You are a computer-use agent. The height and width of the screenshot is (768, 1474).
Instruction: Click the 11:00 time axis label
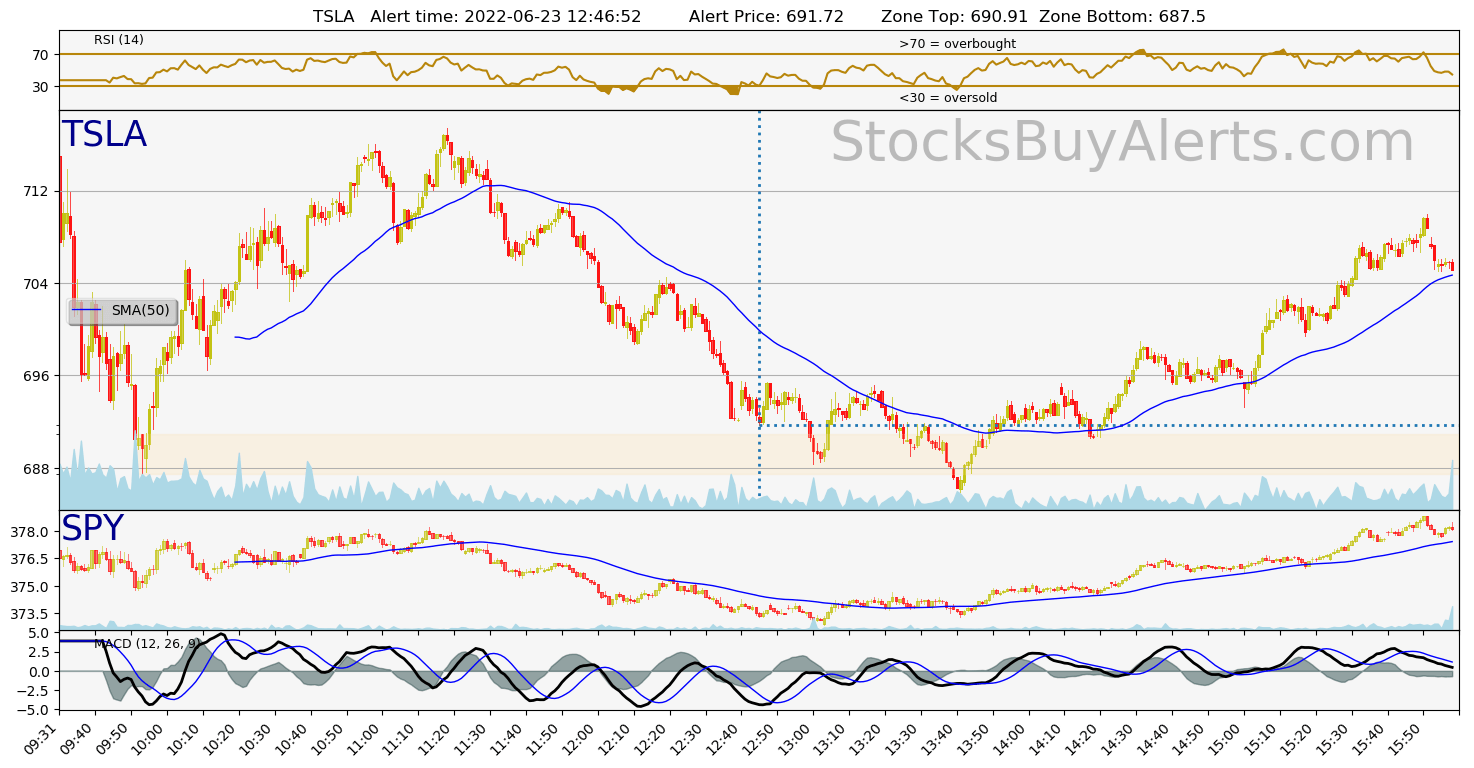click(364, 738)
